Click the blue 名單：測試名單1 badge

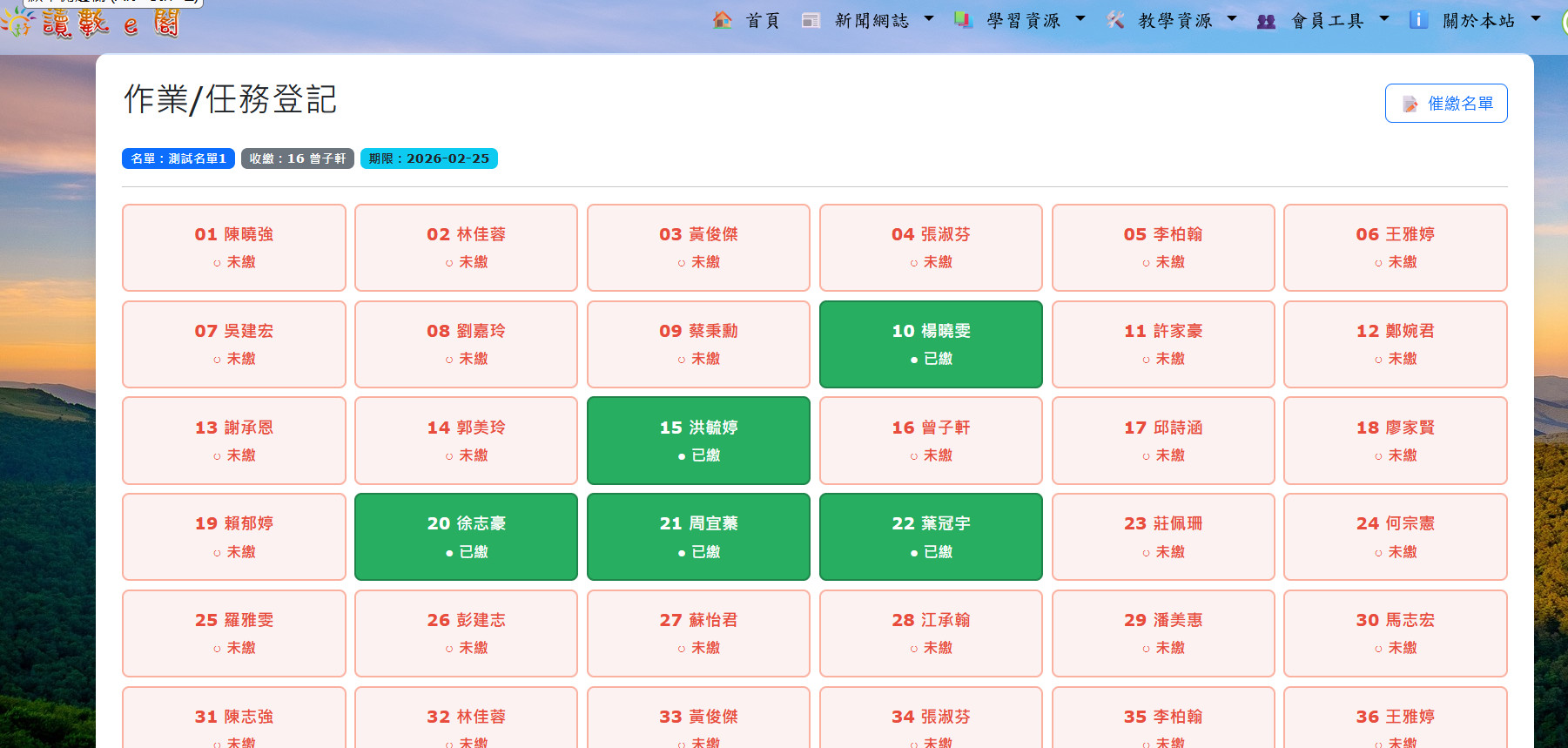(x=178, y=158)
